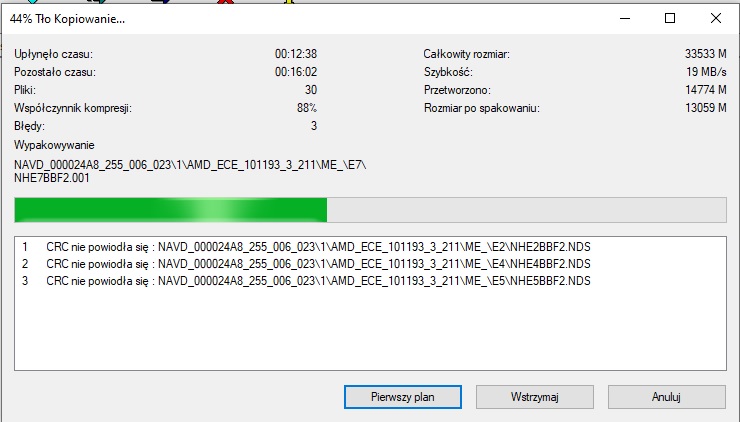
Task: Click the gray unfilled part of progress bar
Action: pos(526,210)
